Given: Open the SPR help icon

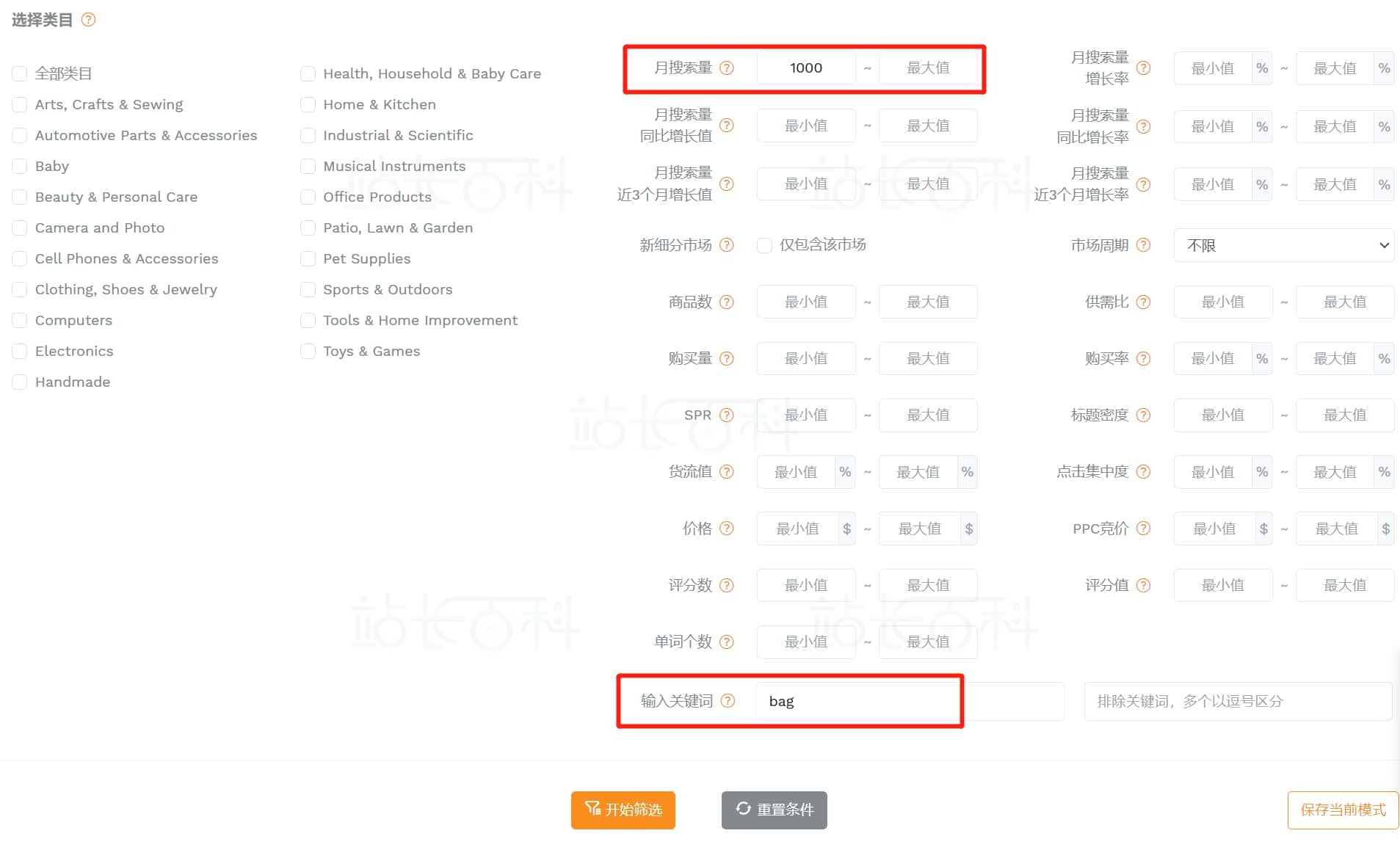Looking at the screenshot, I should click(x=727, y=415).
